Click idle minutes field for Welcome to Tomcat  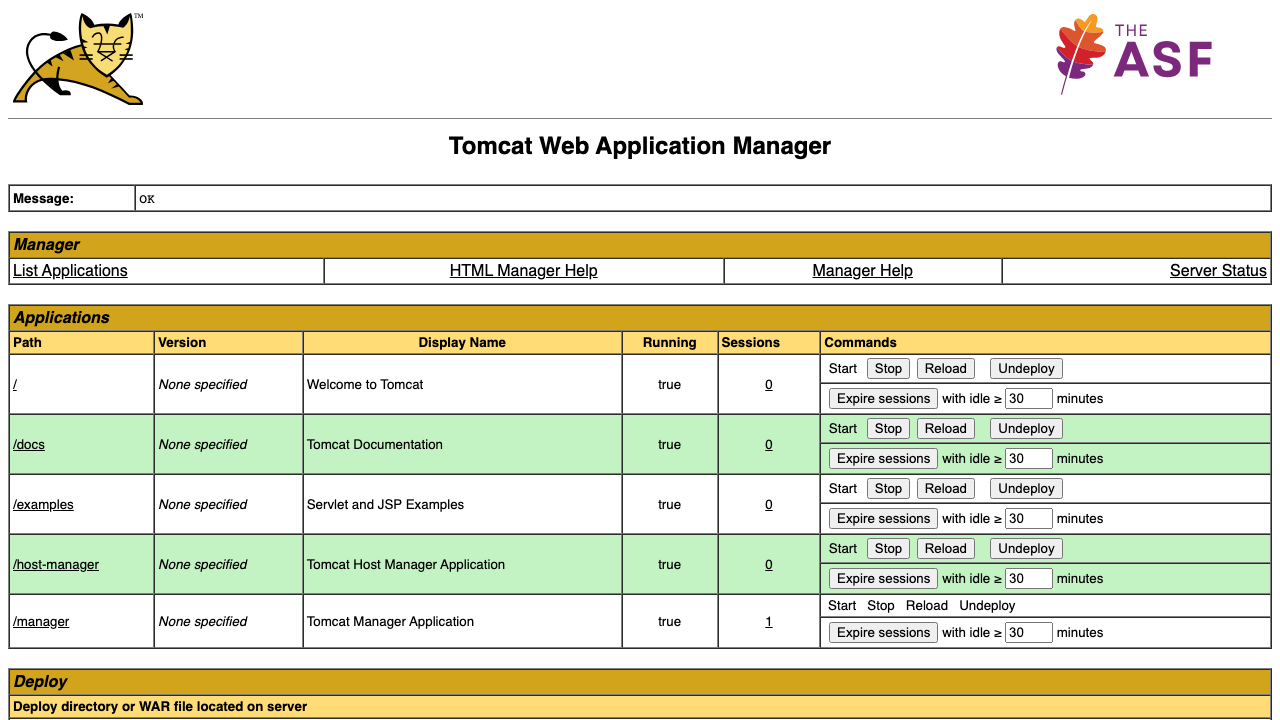[1029, 399]
